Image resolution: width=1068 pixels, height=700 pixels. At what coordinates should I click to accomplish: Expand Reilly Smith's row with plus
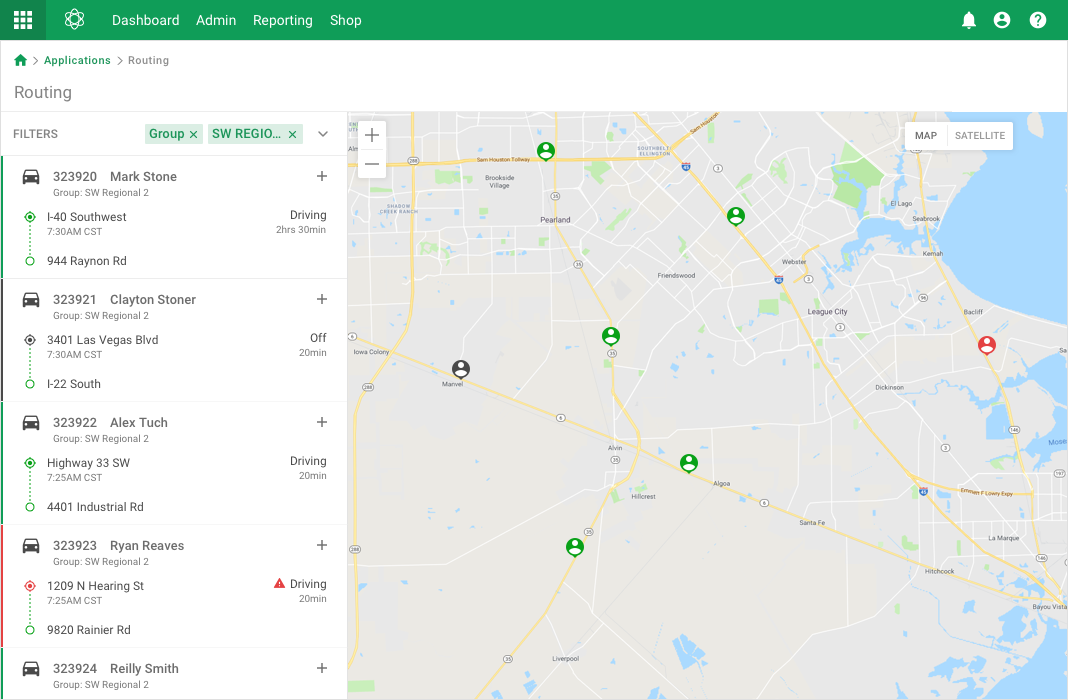(x=322, y=668)
